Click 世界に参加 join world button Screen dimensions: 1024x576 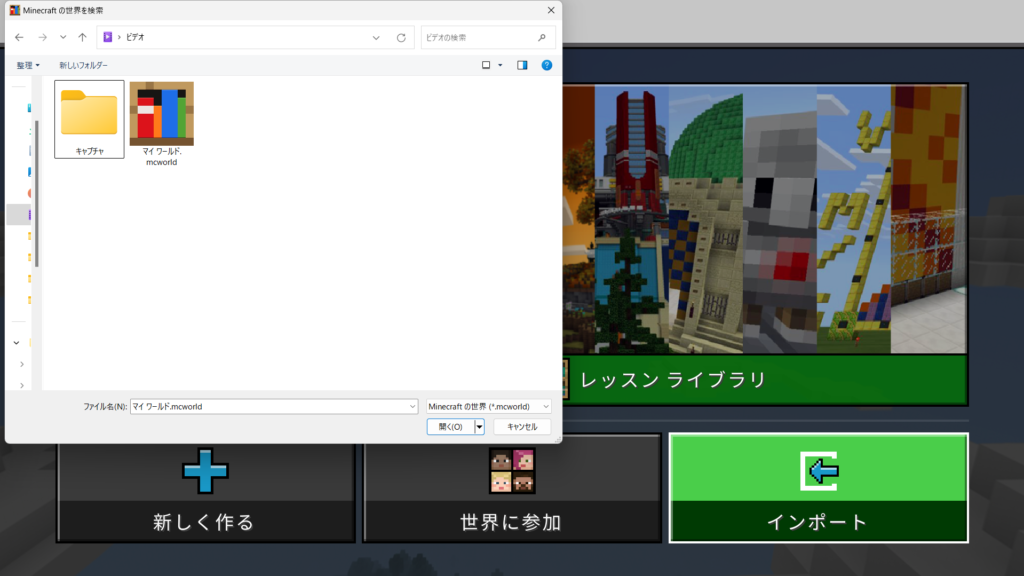(511, 488)
